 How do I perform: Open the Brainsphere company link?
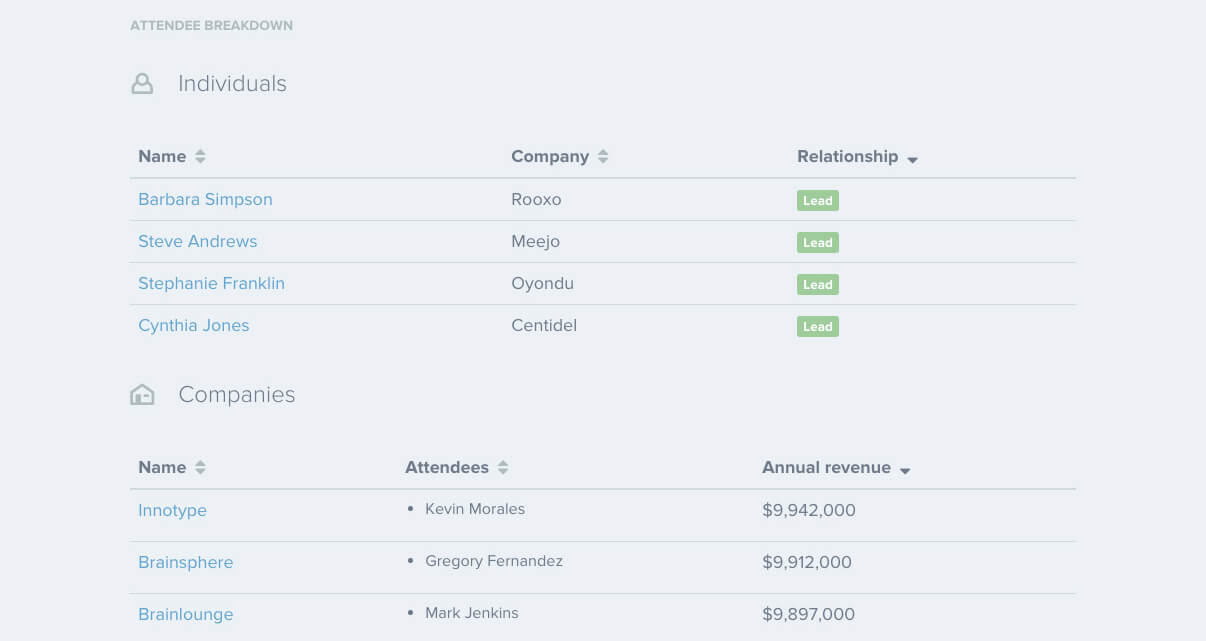185,562
